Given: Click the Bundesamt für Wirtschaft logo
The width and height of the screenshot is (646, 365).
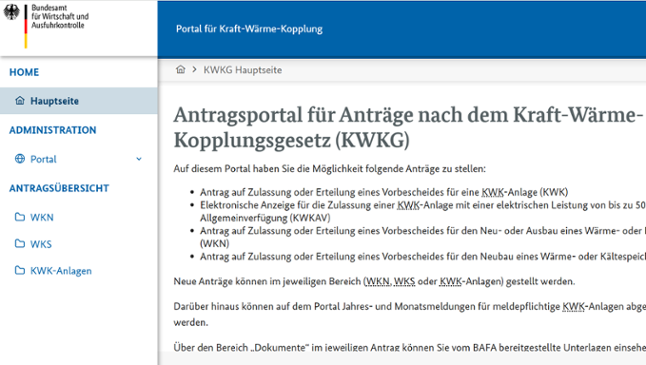Looking at the screenshot, I should tap(46, 26).
